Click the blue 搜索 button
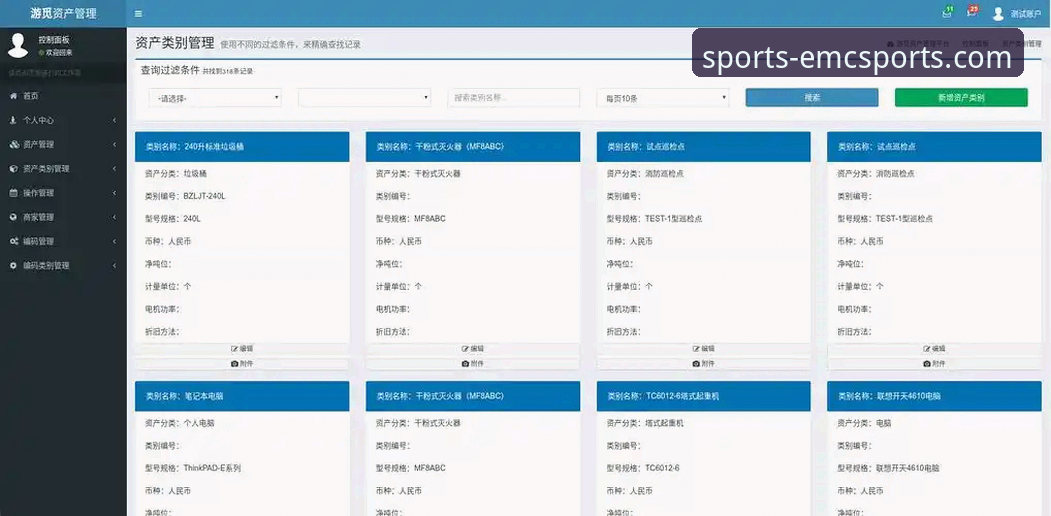 [x=812, y=98]
